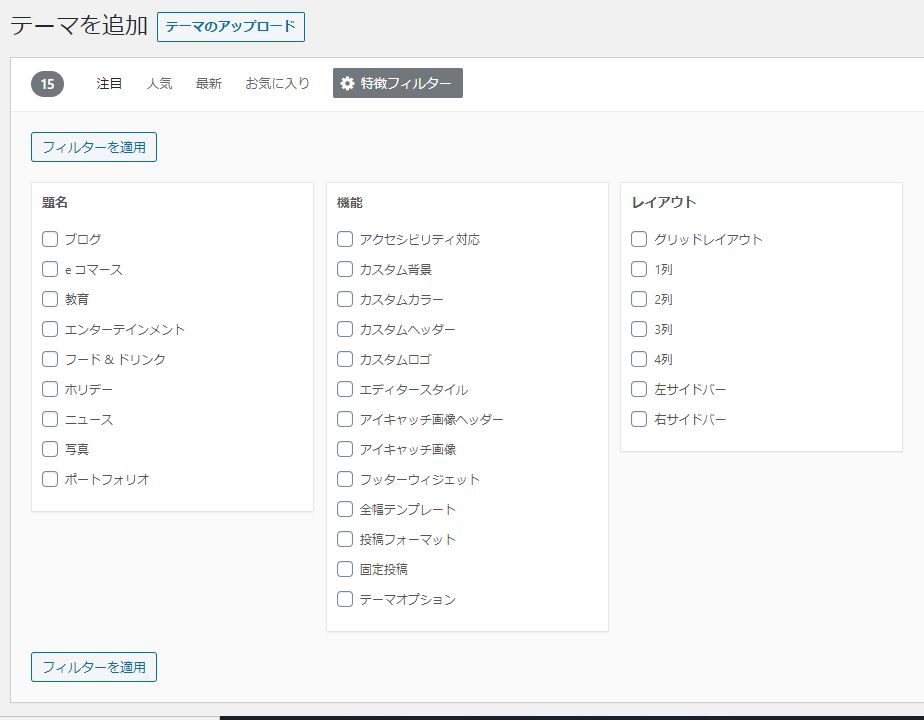Select the フード & ドリンク checkbox
Image resolution: width=924 pixels, height=720 pixels.
click(x=50, y=359)
